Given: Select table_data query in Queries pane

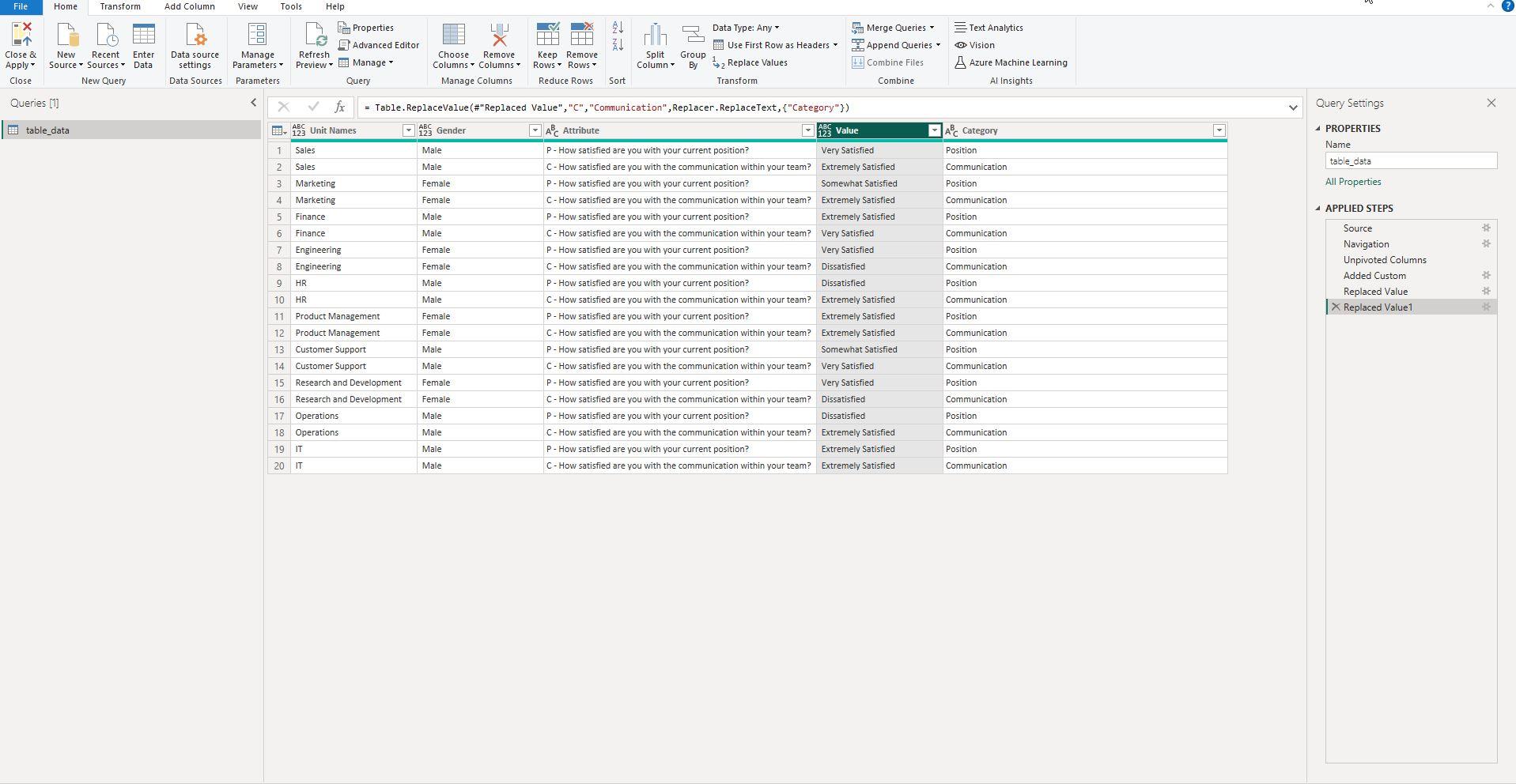Looking at the screenshot, I should click(x=131, y=130).
